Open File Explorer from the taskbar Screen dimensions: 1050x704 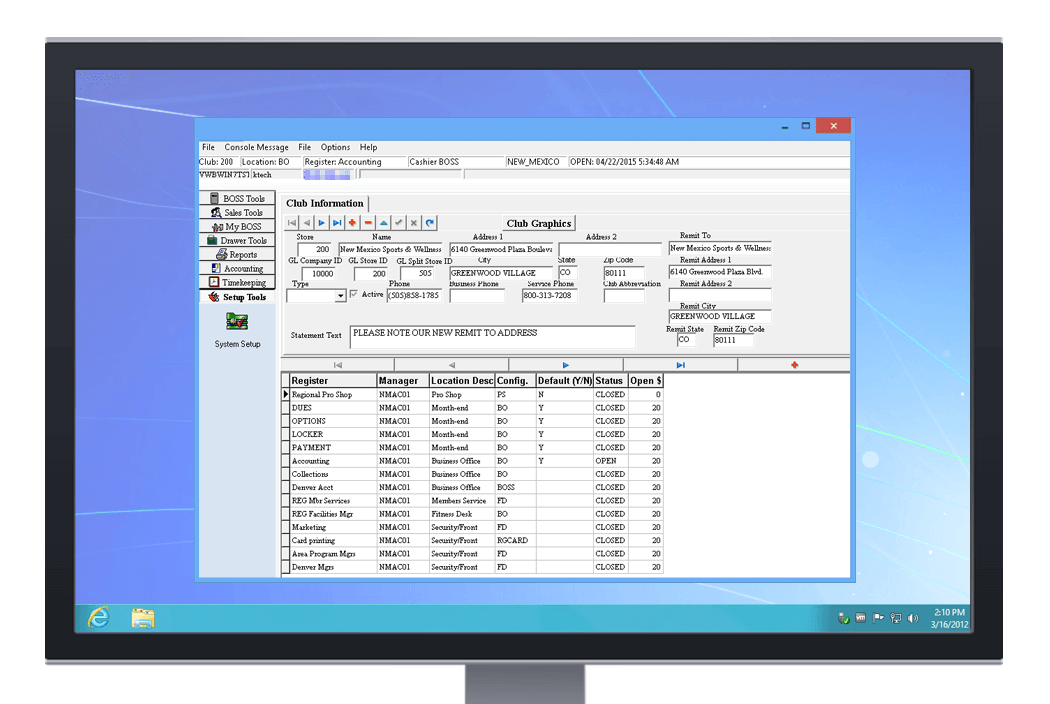tap(143, 618)
